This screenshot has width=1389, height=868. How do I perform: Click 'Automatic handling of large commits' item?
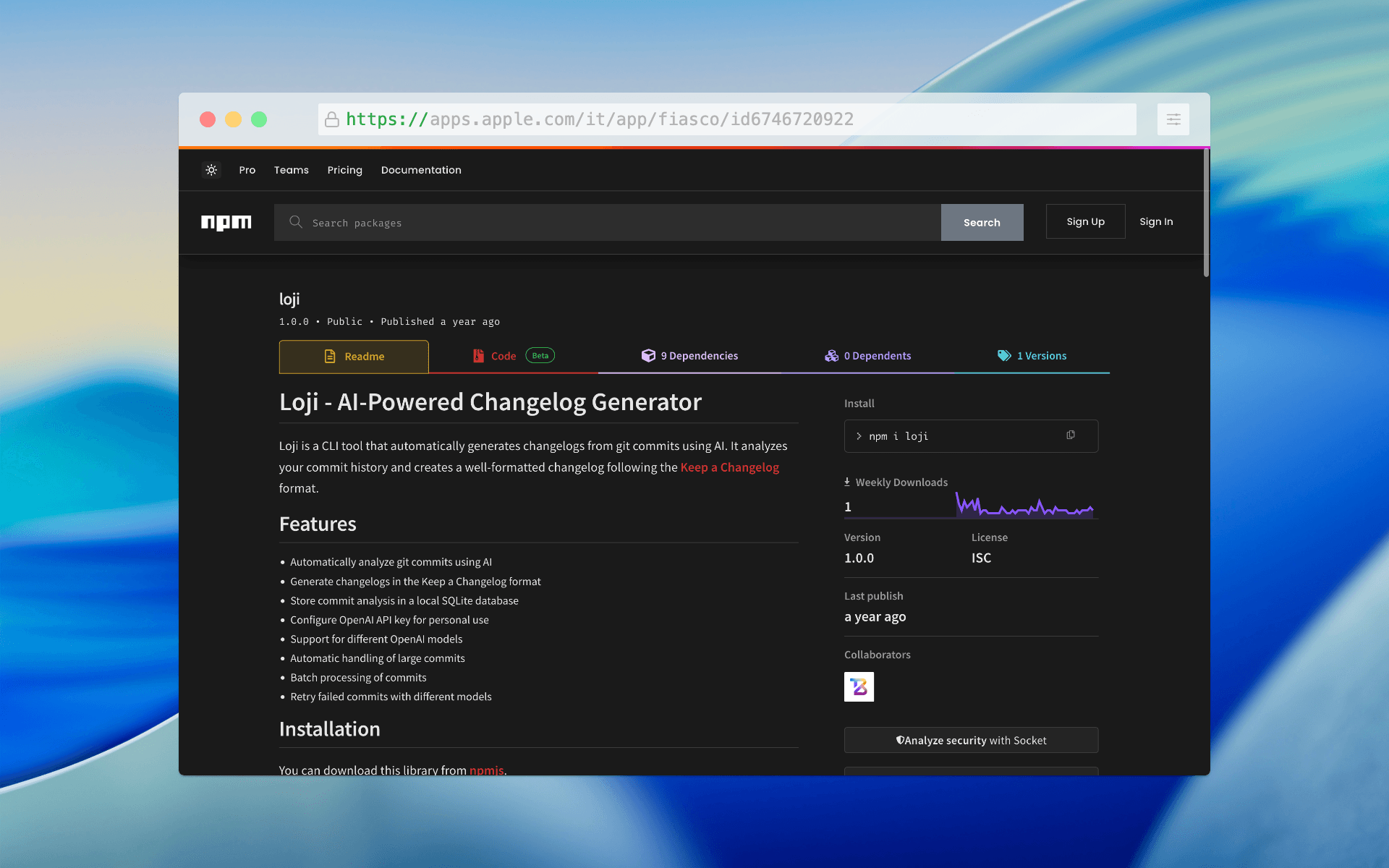pos(378,658)
